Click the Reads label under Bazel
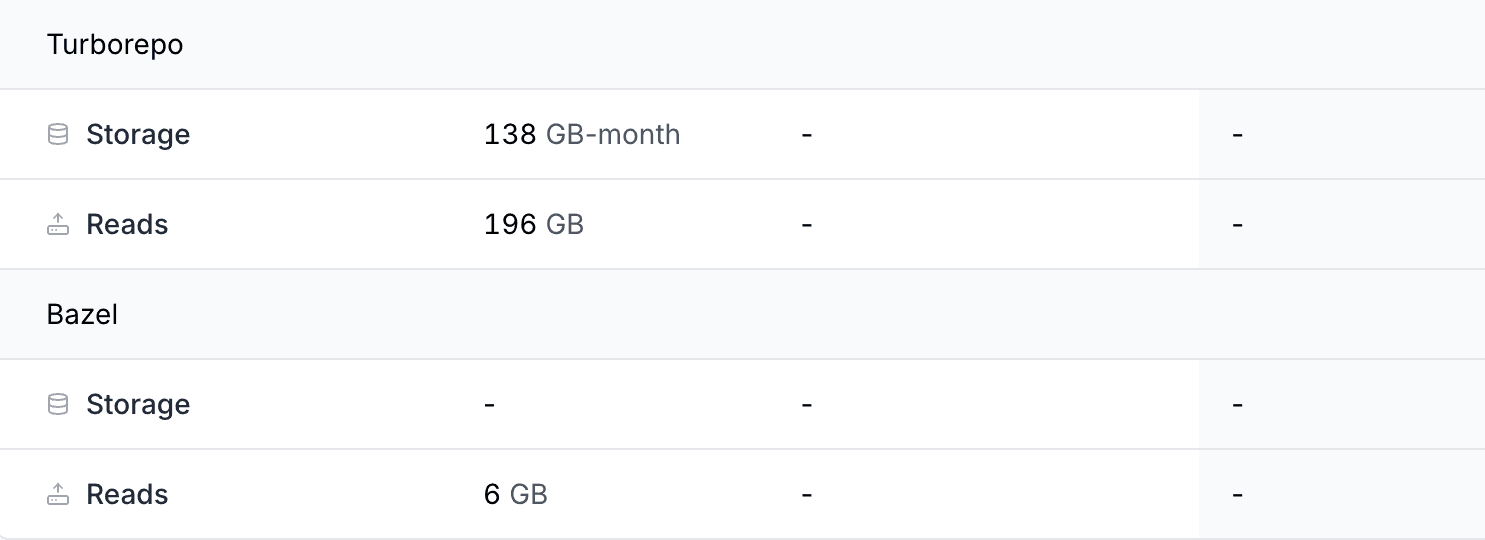1485x540 pixels. click(127, 494)
